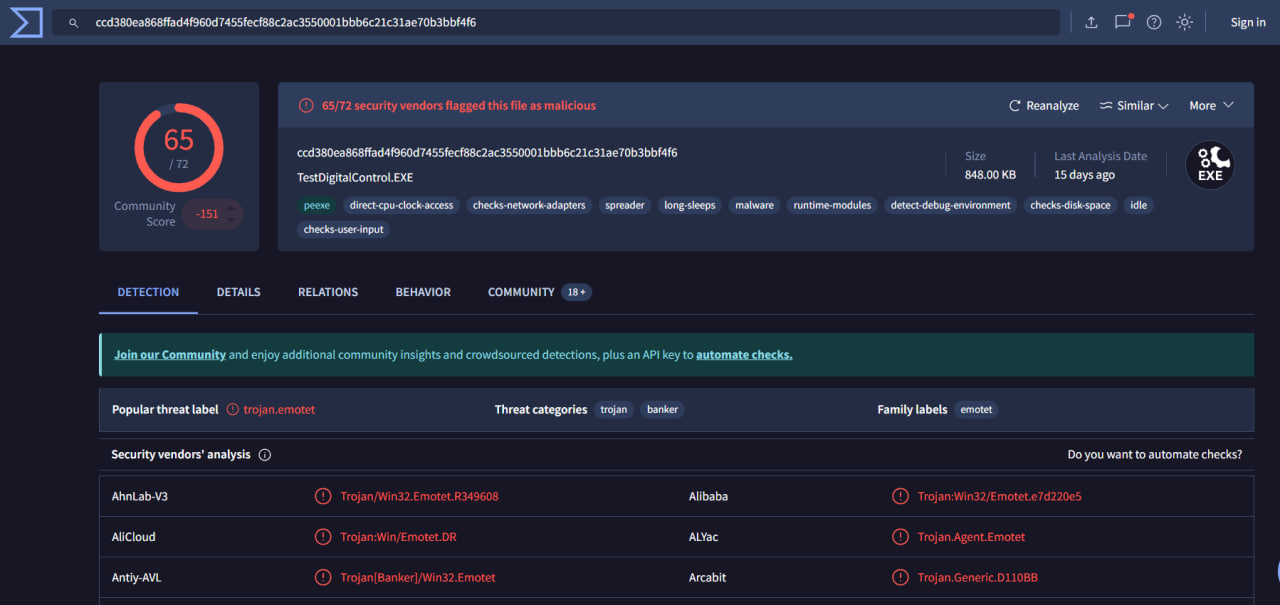Open the help question mark icon
The width and height of the screenshot is (1280, 605).
tap(1153, 22)
